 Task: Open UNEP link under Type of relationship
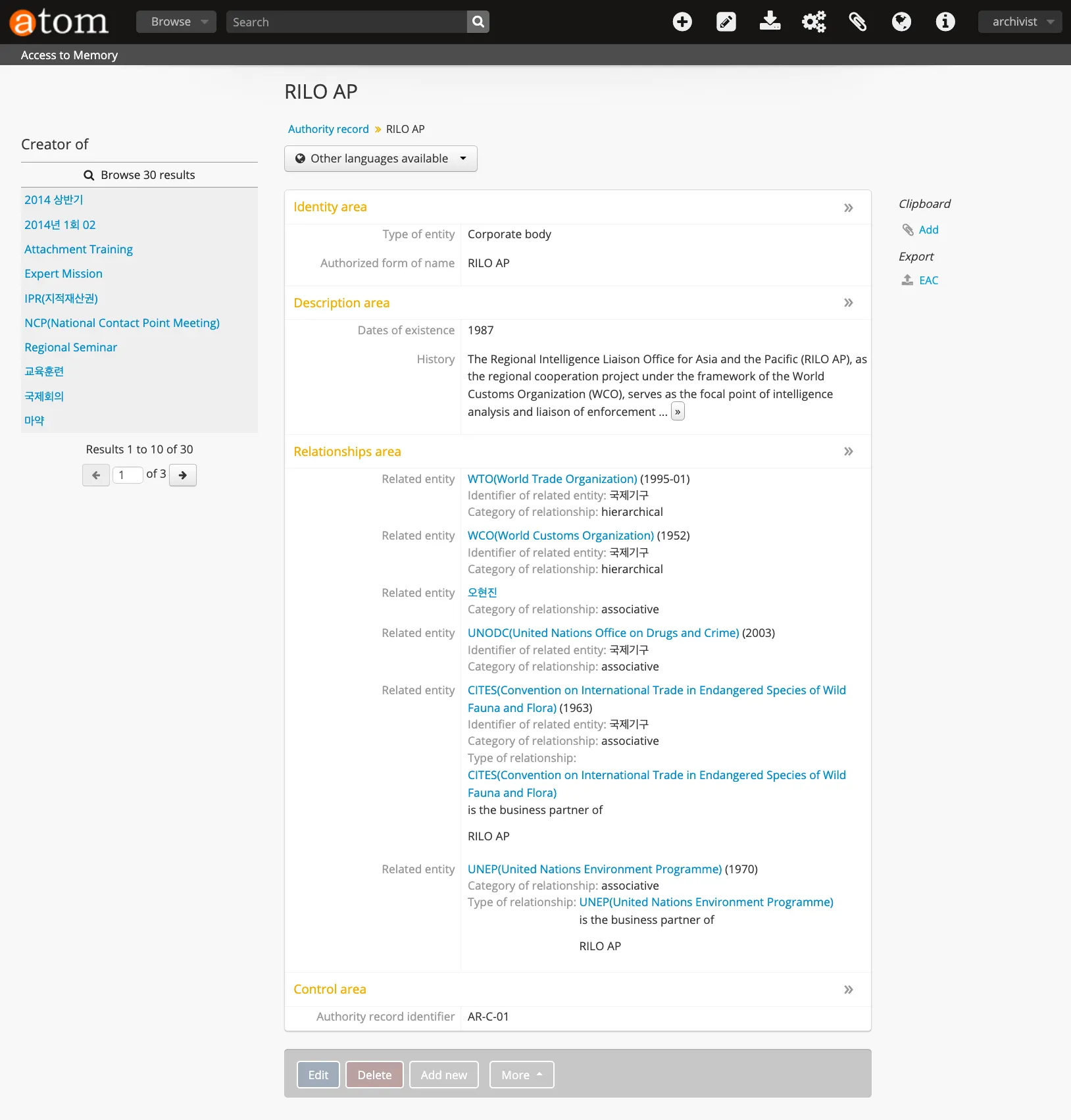pos(706,902)
